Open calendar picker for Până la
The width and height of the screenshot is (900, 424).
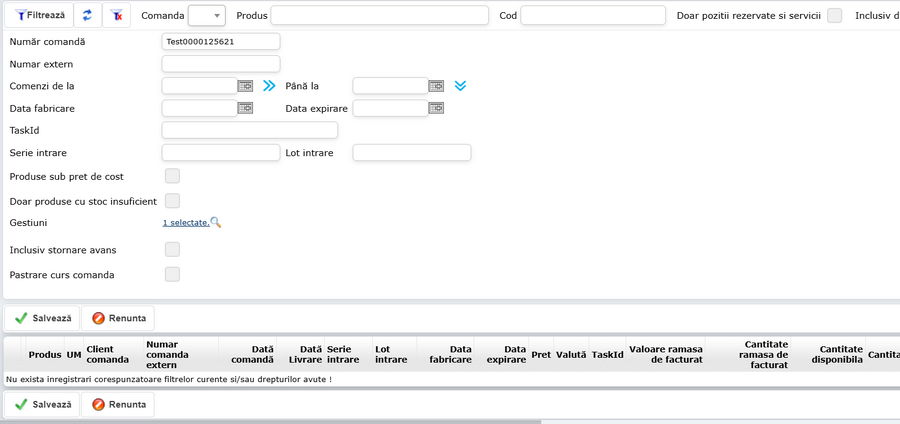[x=436, y=86]
